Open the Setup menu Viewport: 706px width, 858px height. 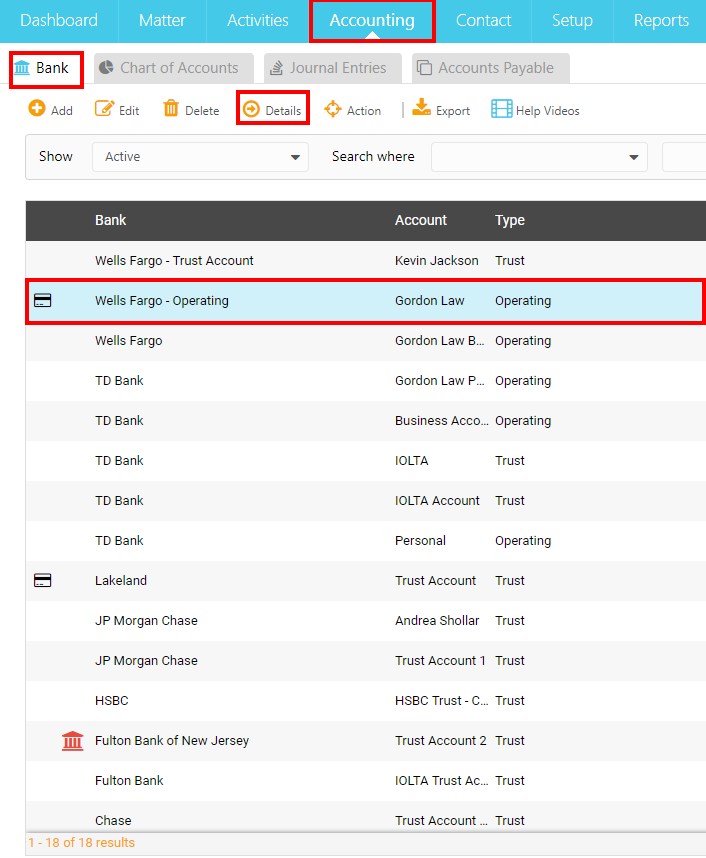pos(572,21)
